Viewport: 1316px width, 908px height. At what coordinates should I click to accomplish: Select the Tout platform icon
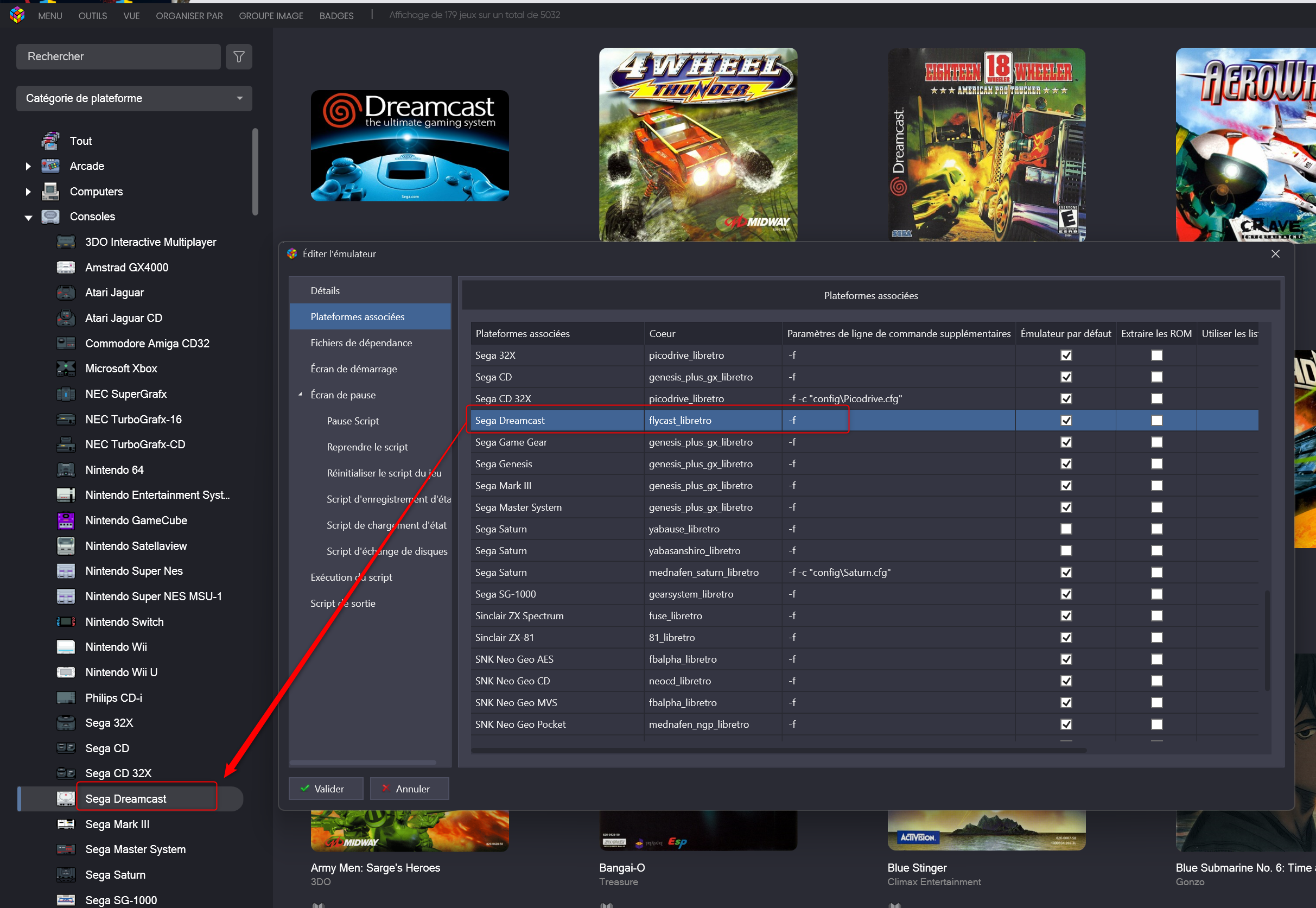pos(50,141)
